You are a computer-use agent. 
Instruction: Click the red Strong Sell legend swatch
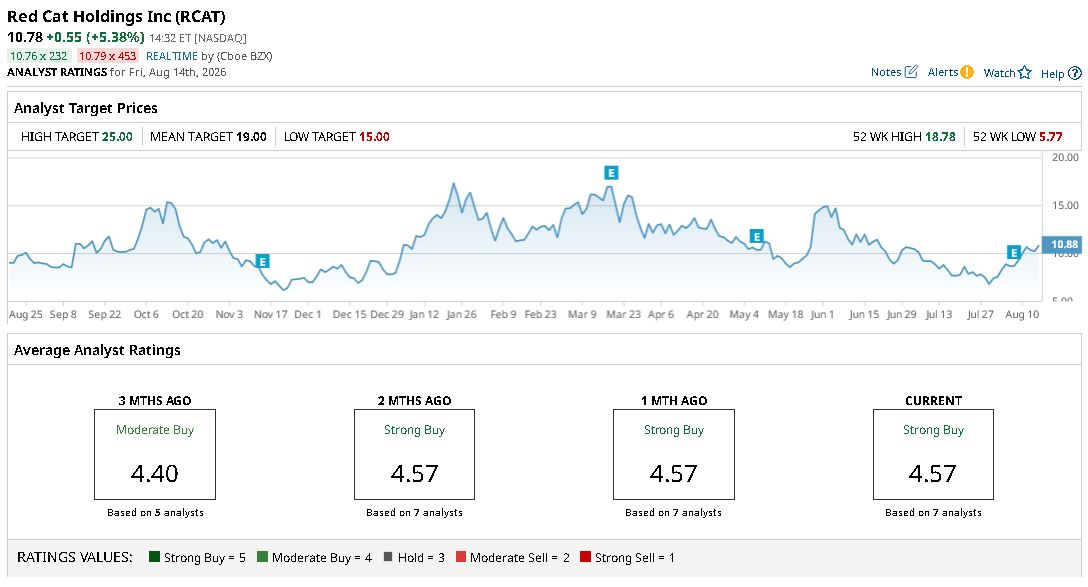[x=585, y=556]
